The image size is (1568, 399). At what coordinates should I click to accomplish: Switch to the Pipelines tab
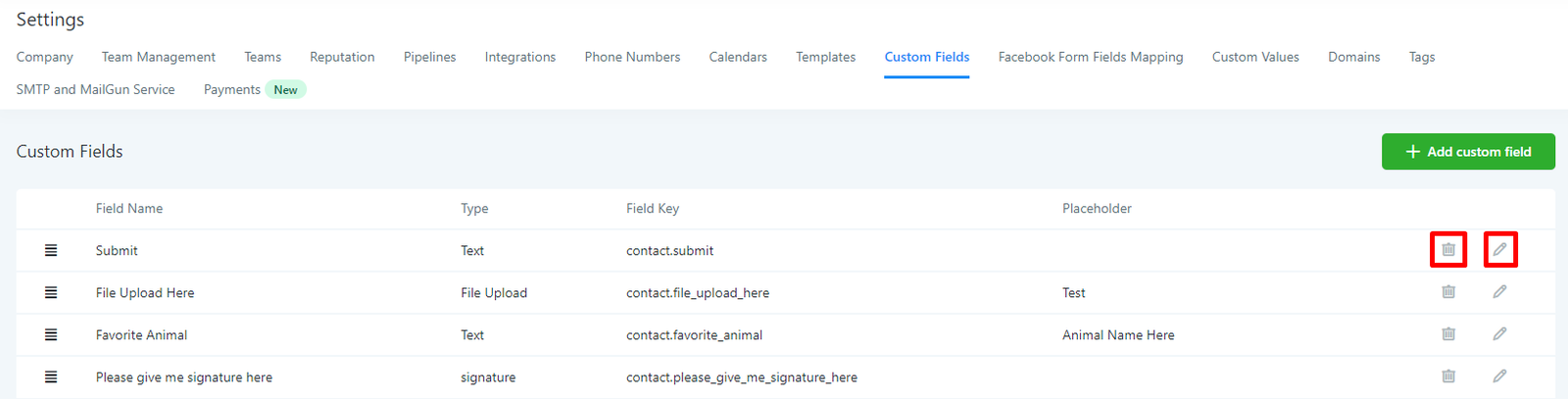click(x=429, y=57)
